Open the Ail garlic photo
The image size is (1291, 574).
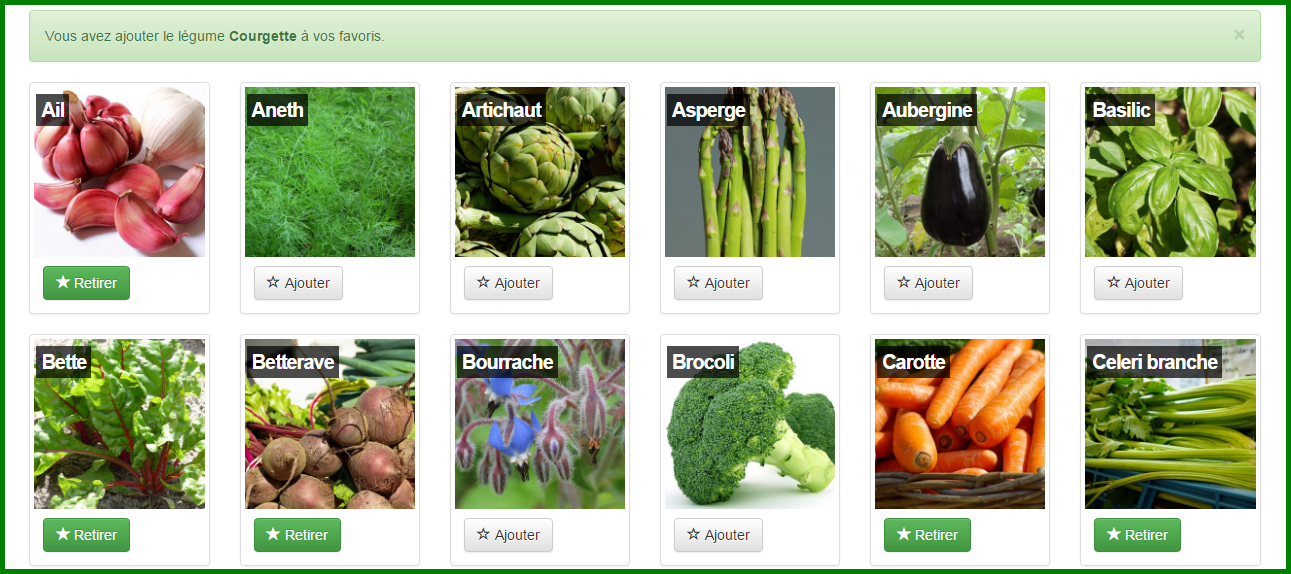coord(120,172)
